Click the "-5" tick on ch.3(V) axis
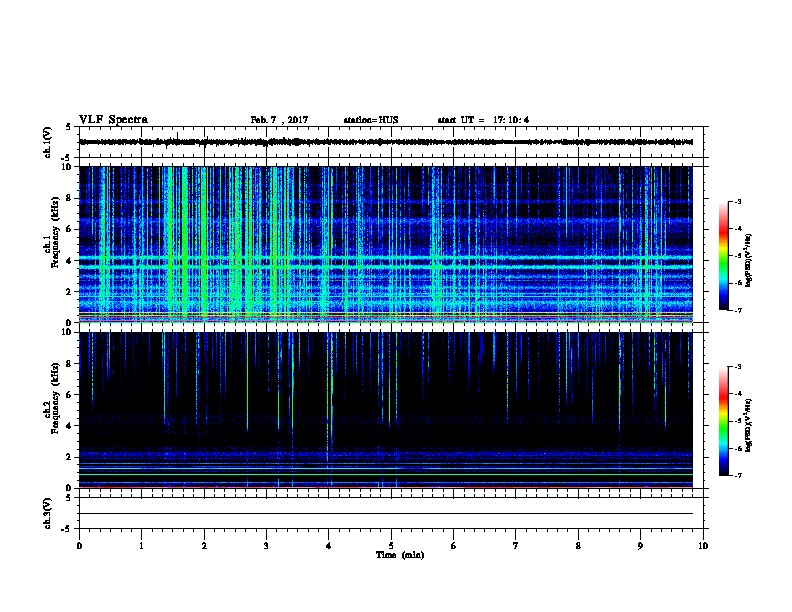 (67, 529)
